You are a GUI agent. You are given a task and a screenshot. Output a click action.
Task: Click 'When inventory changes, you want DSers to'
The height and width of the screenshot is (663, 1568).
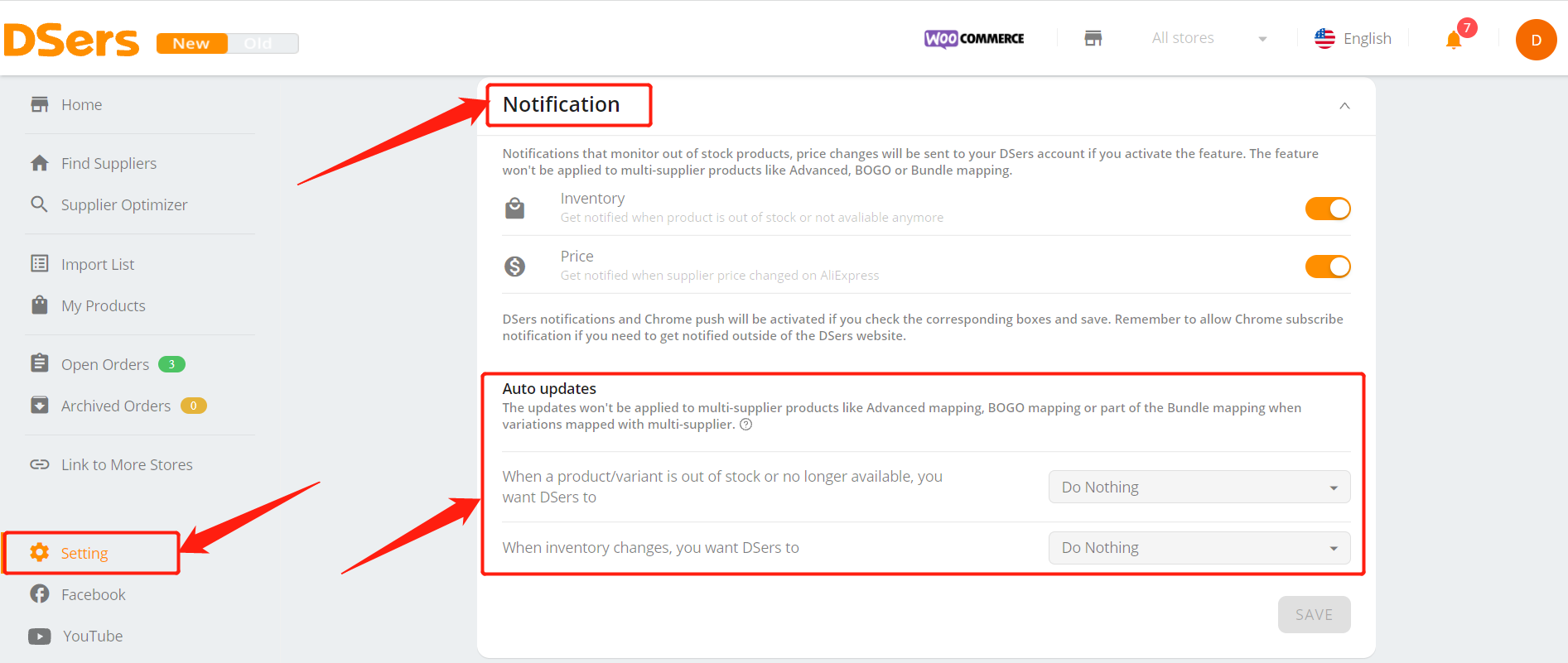coord(650,547)
